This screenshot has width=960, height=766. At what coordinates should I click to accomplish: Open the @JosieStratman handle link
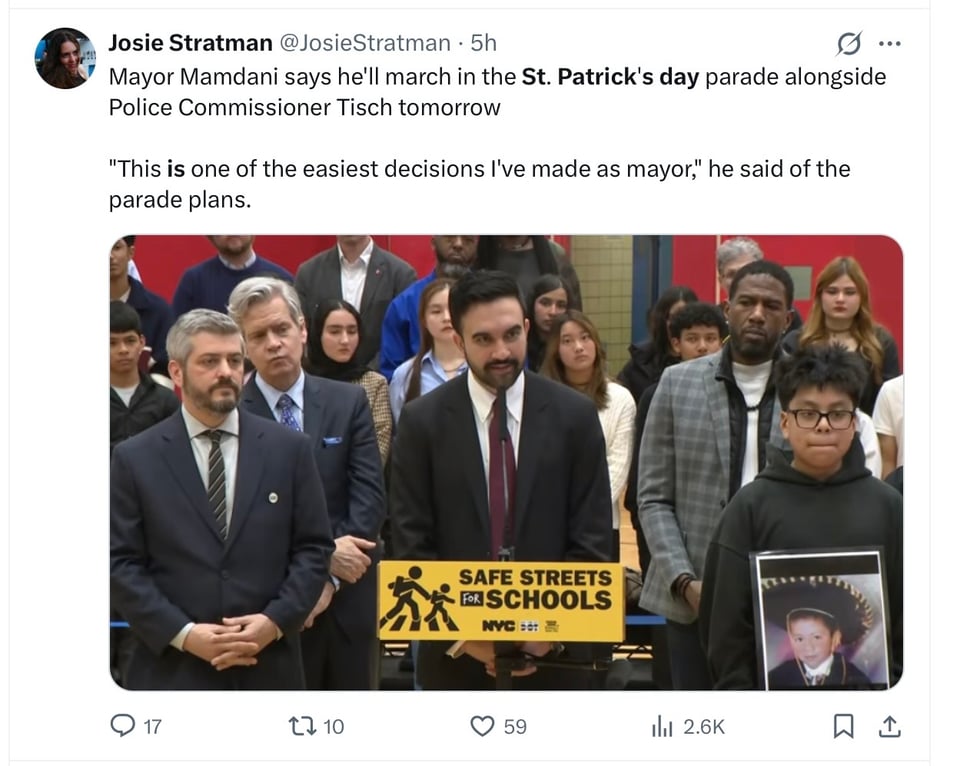365,43
